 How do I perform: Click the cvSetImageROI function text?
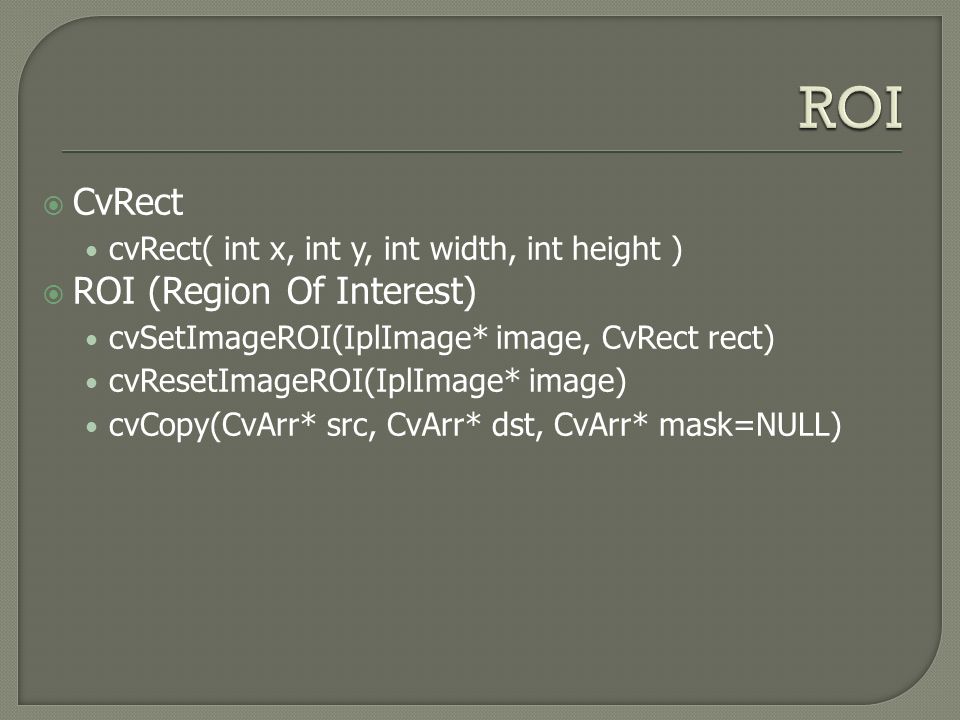pos(220,338)
